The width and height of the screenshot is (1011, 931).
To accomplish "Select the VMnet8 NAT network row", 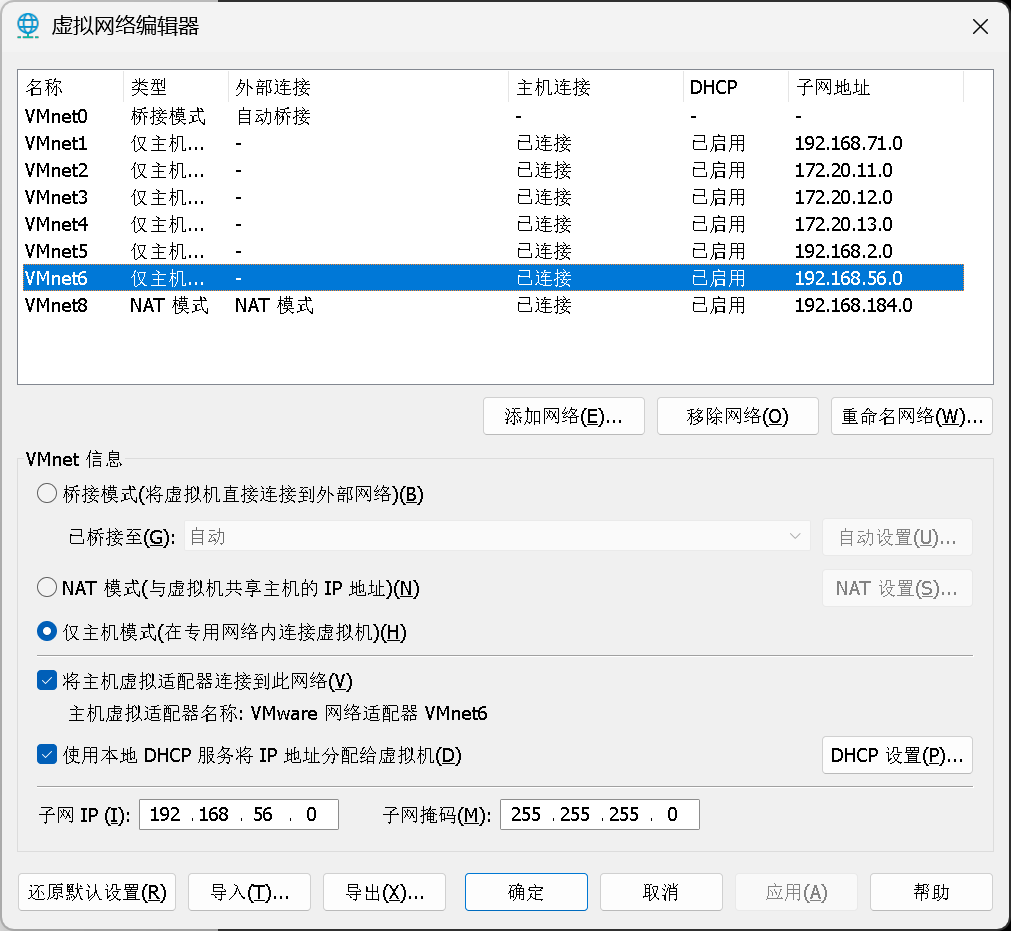I will point(56,305).
